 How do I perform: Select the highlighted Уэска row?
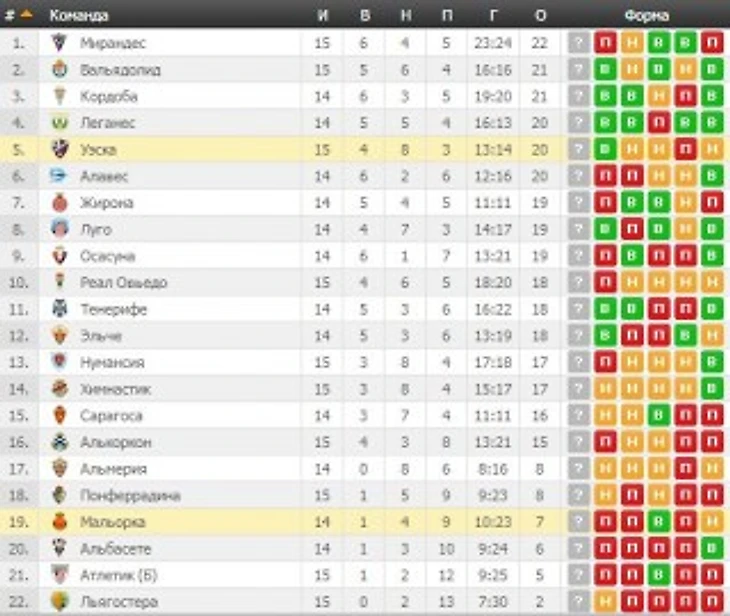(365, 149)
